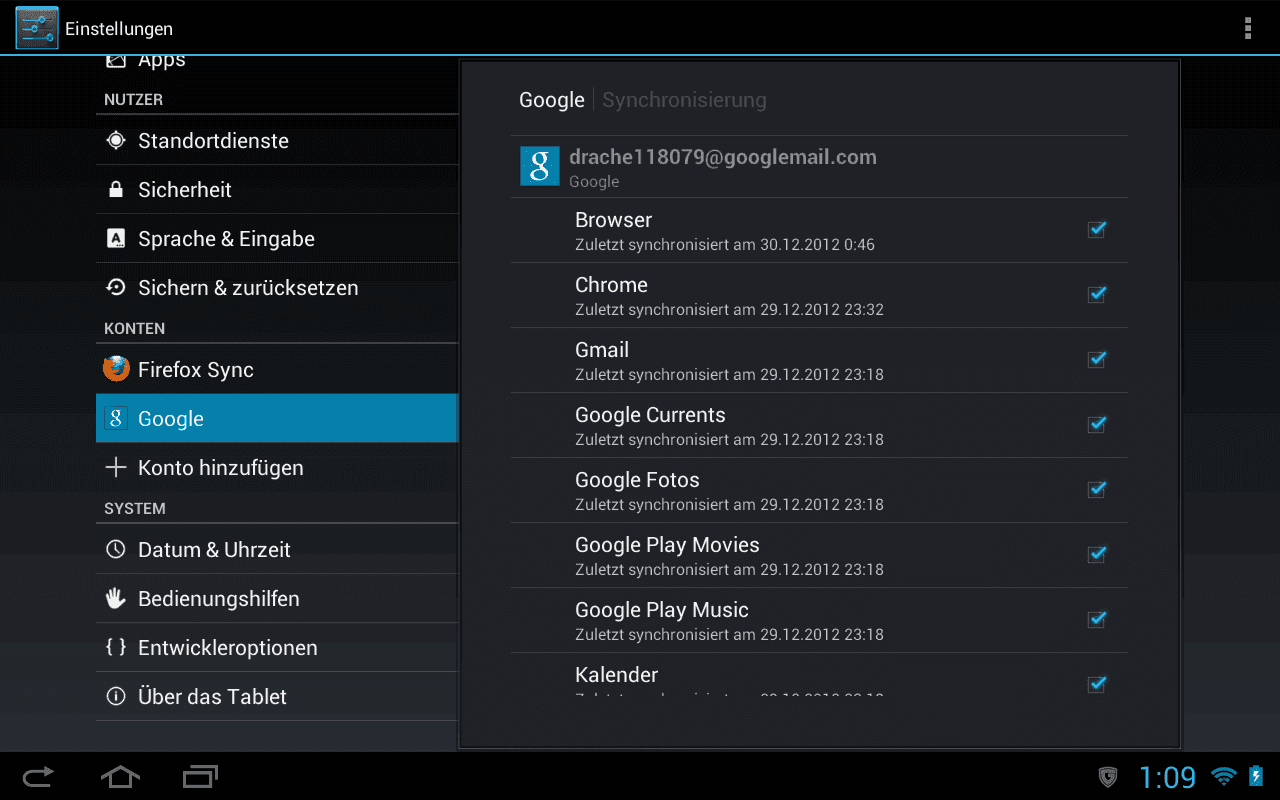Viewport: 1280px width, 800px height.
Task: Open Standortdienste settings
Action: [277, 141]
